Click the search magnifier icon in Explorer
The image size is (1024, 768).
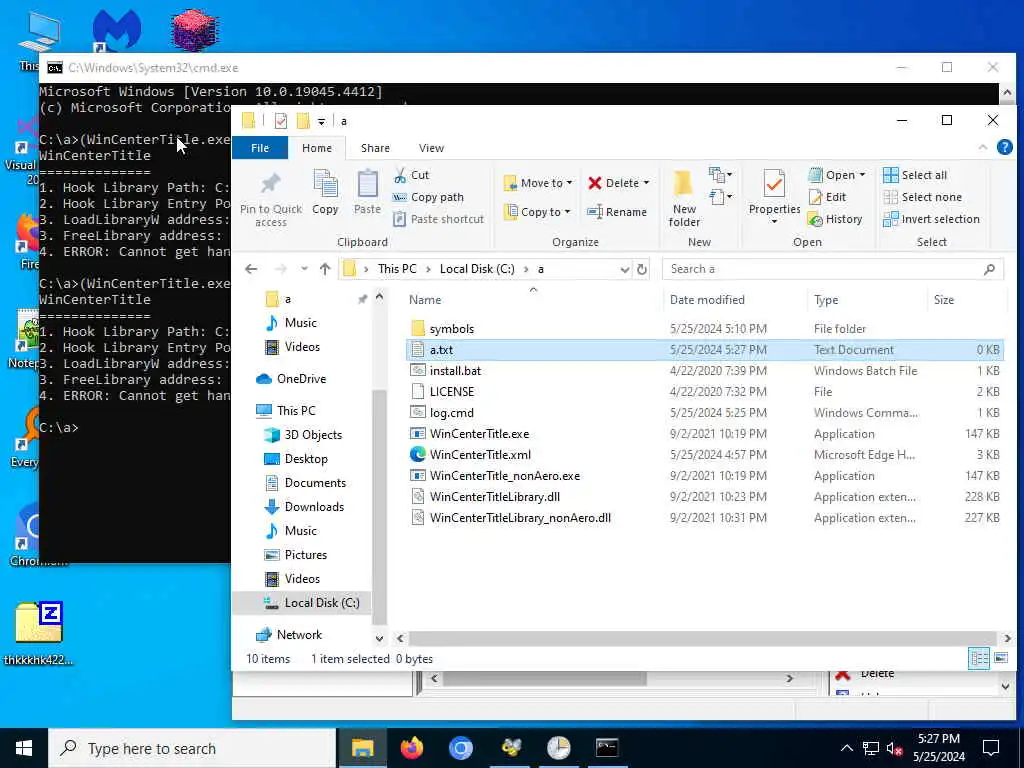coord(989,269)
